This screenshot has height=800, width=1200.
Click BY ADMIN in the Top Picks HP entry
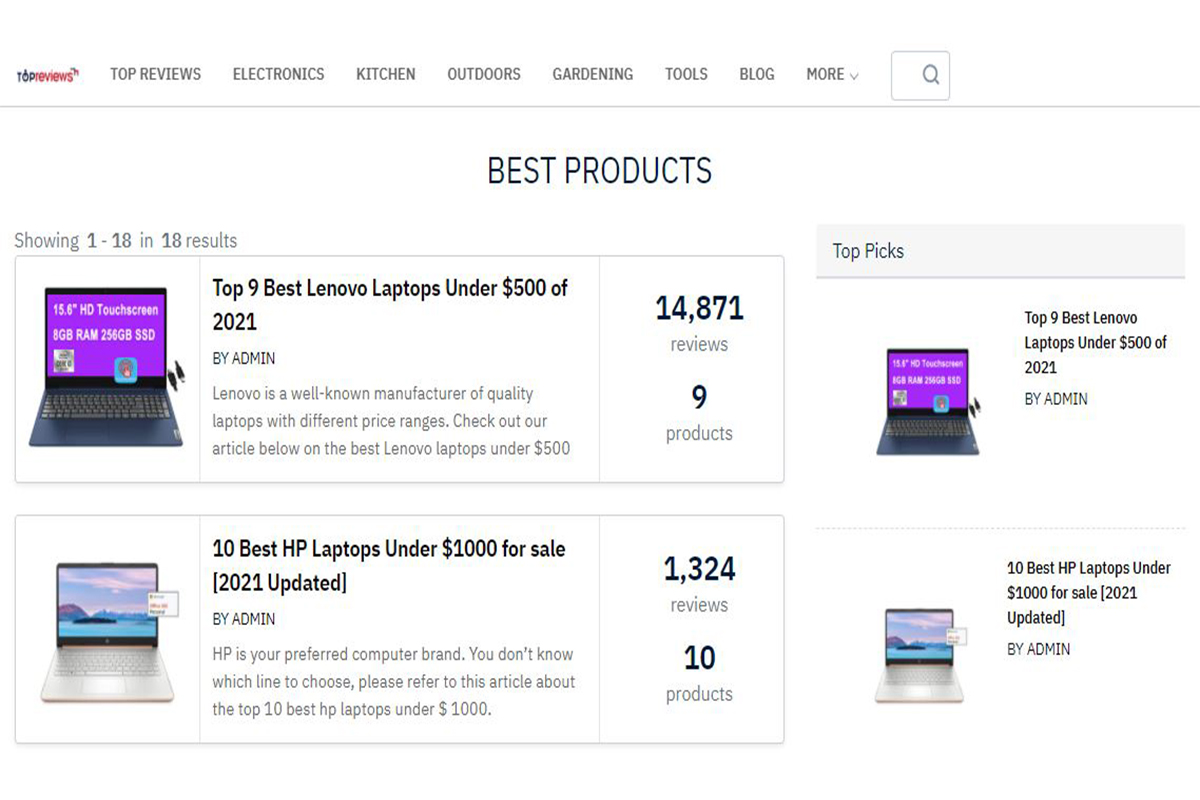click(x=1038, y=648)
